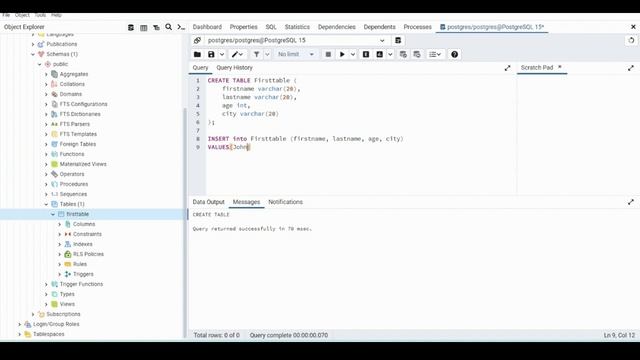Maximize the Scratch Pad panel
The height and width of the screenshot is (360, 640).
631,68
